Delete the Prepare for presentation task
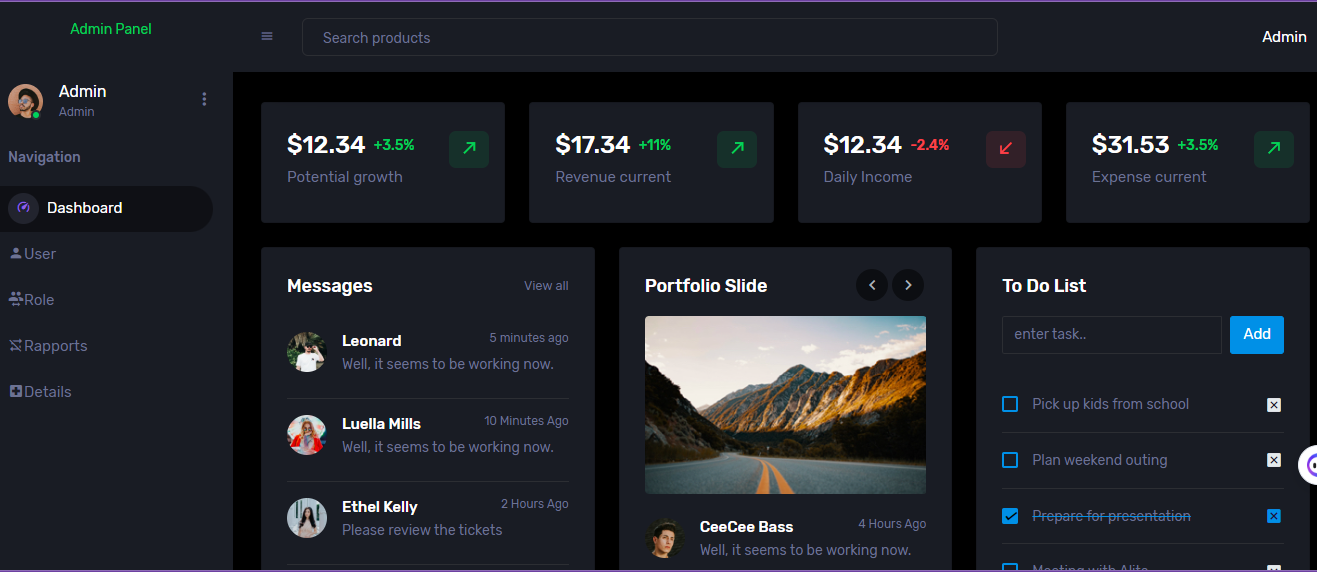 point(1274,516)
